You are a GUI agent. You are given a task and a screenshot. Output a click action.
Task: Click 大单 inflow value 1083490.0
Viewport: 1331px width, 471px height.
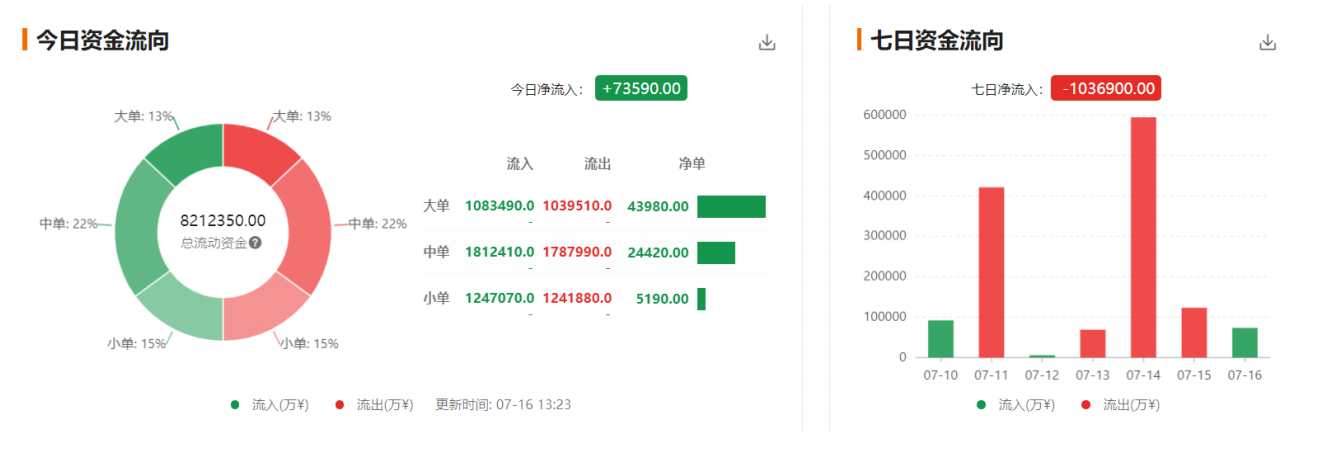pyautogui.click(x=499, y=206)
